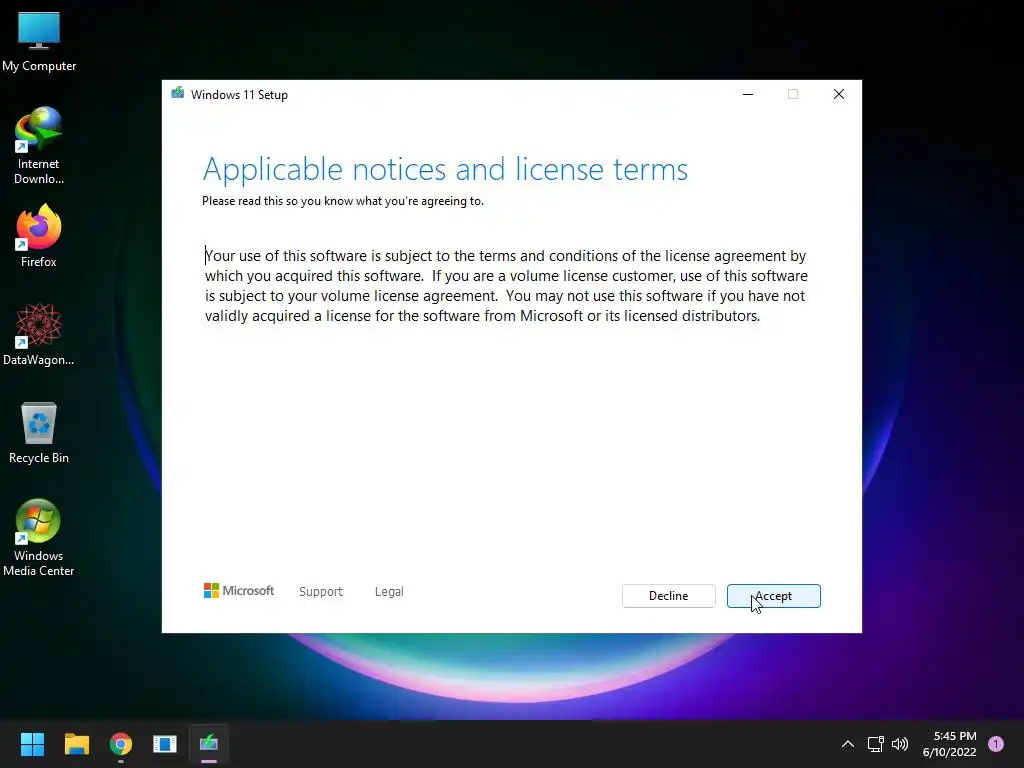This screenshot has width=1024, height=768.
Task: Close the Windows 11 Setup window
Action: pos(839,94)
